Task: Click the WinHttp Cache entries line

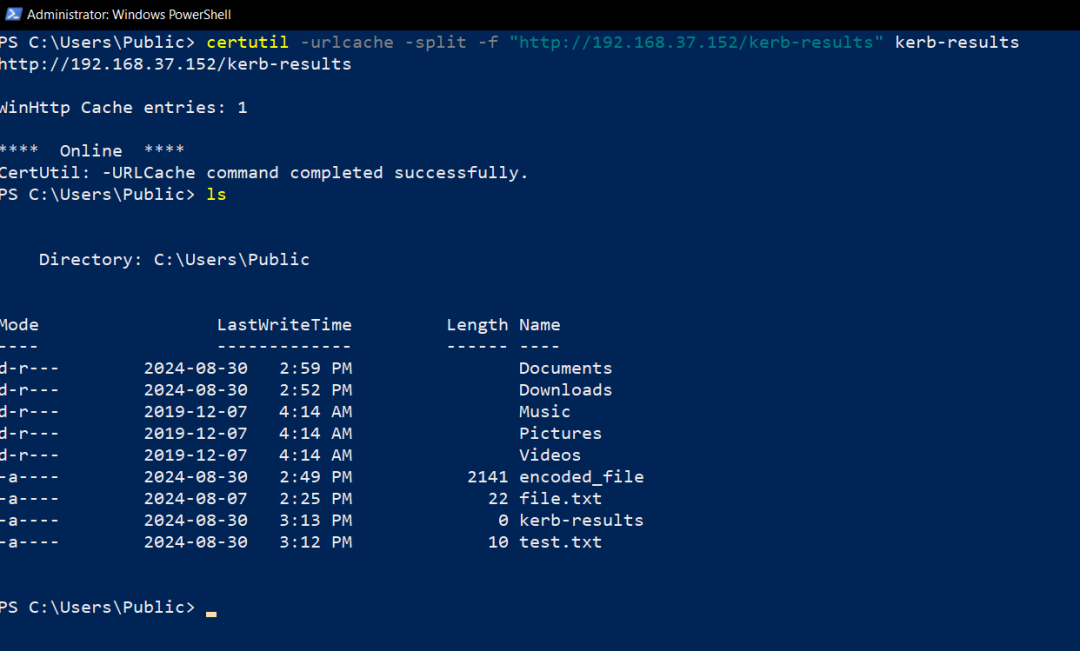Action: click(x=125, y=107)
